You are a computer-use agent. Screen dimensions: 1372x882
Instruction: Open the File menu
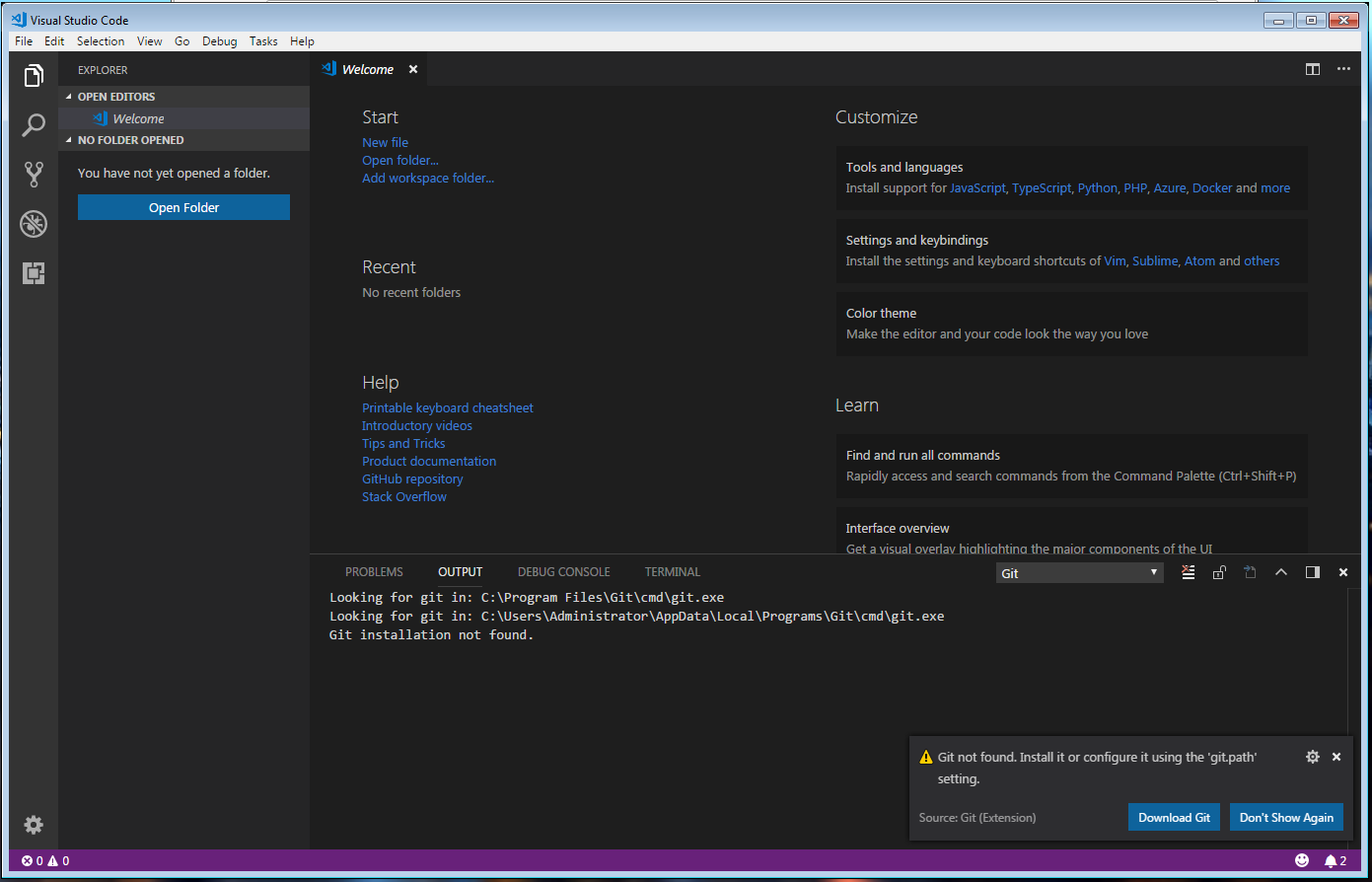pyautogui.click(x=24, y=41)
